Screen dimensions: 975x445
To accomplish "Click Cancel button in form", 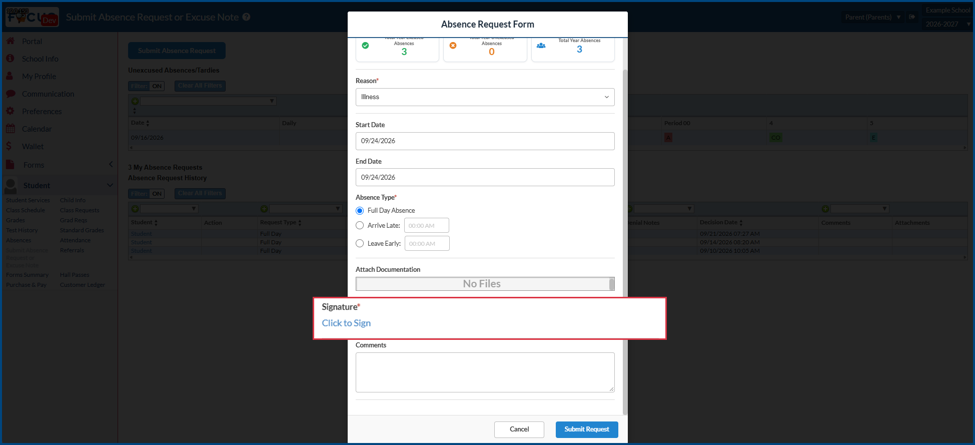I will point(519,429).
